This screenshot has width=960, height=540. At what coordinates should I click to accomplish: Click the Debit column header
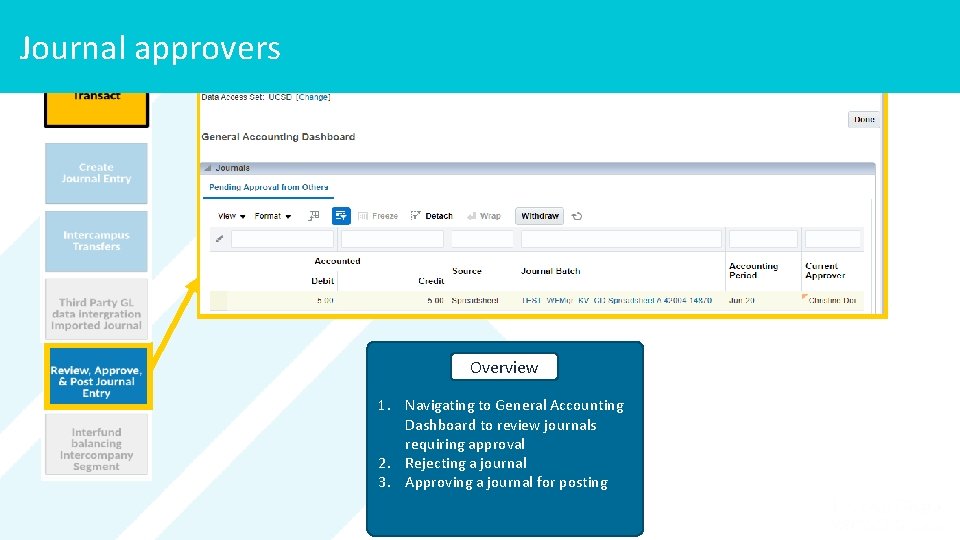322,280
